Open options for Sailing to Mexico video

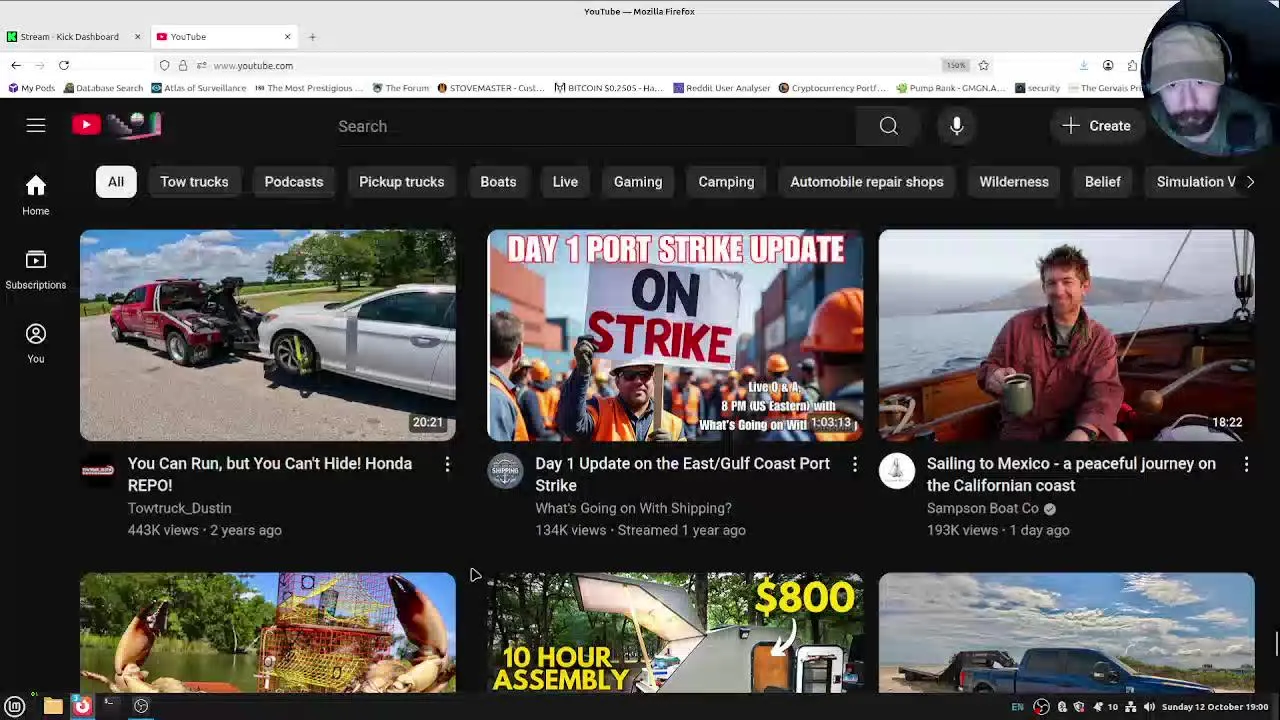1246,464
